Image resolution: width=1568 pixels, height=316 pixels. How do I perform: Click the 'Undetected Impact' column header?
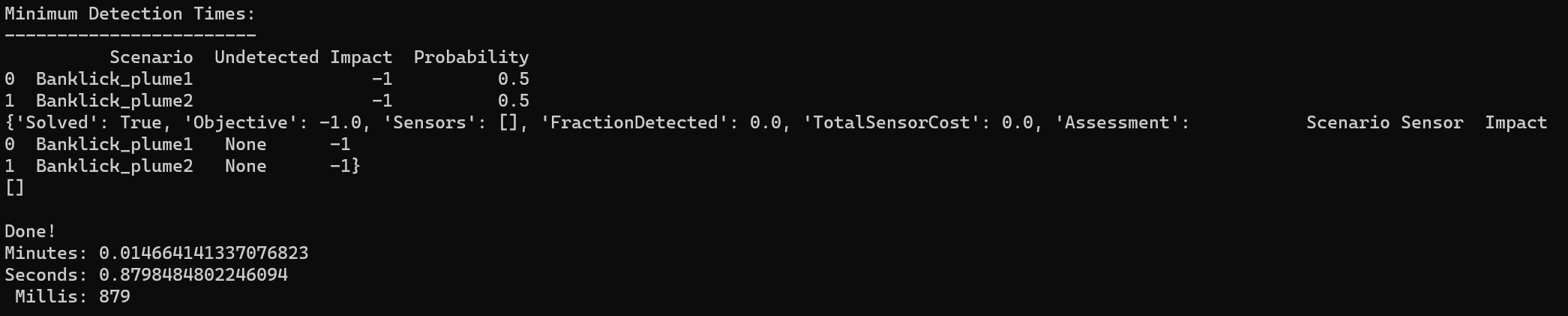(x=303, y=58)
